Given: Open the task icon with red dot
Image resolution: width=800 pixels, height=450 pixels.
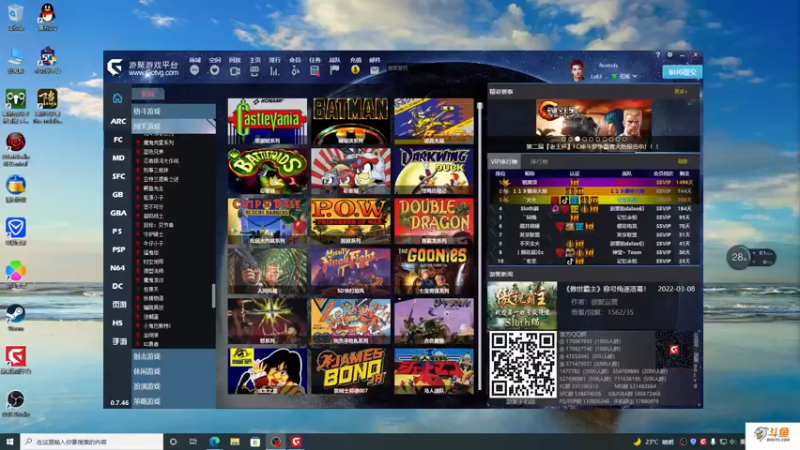Looking at the screenshot, I should pyautogui.click(x=315, y=71).
